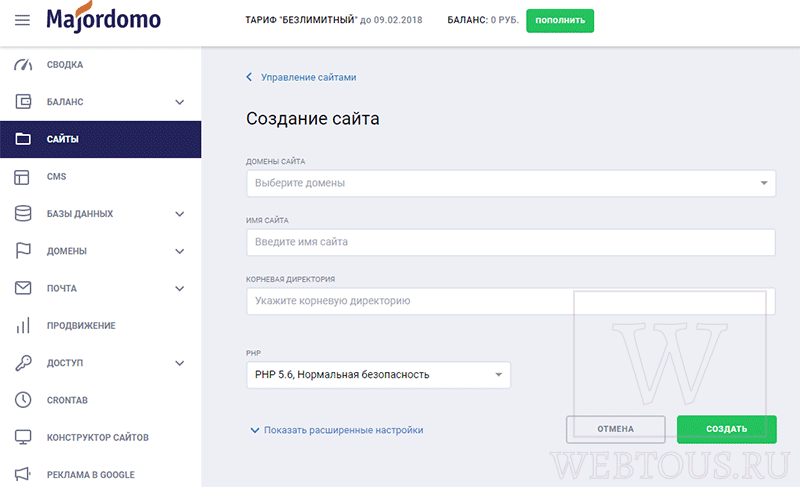Click the Базы данных database icon
Screen dimensions: 800x487
[x=23, y=214]
